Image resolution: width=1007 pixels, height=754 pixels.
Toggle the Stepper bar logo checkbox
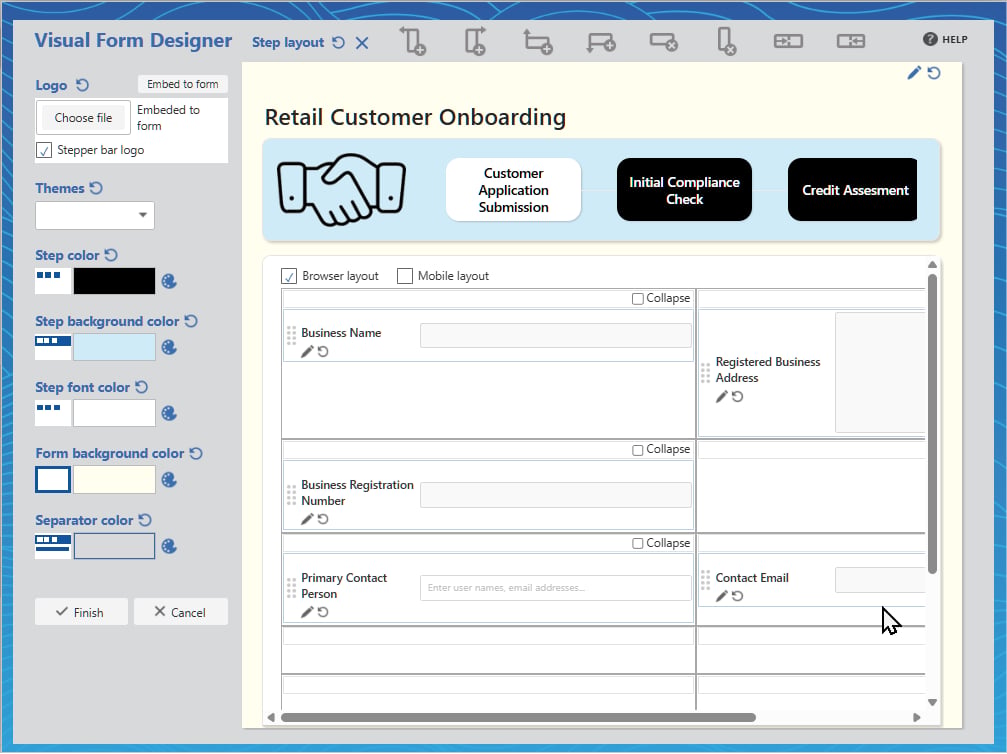[x=44, y=150]
